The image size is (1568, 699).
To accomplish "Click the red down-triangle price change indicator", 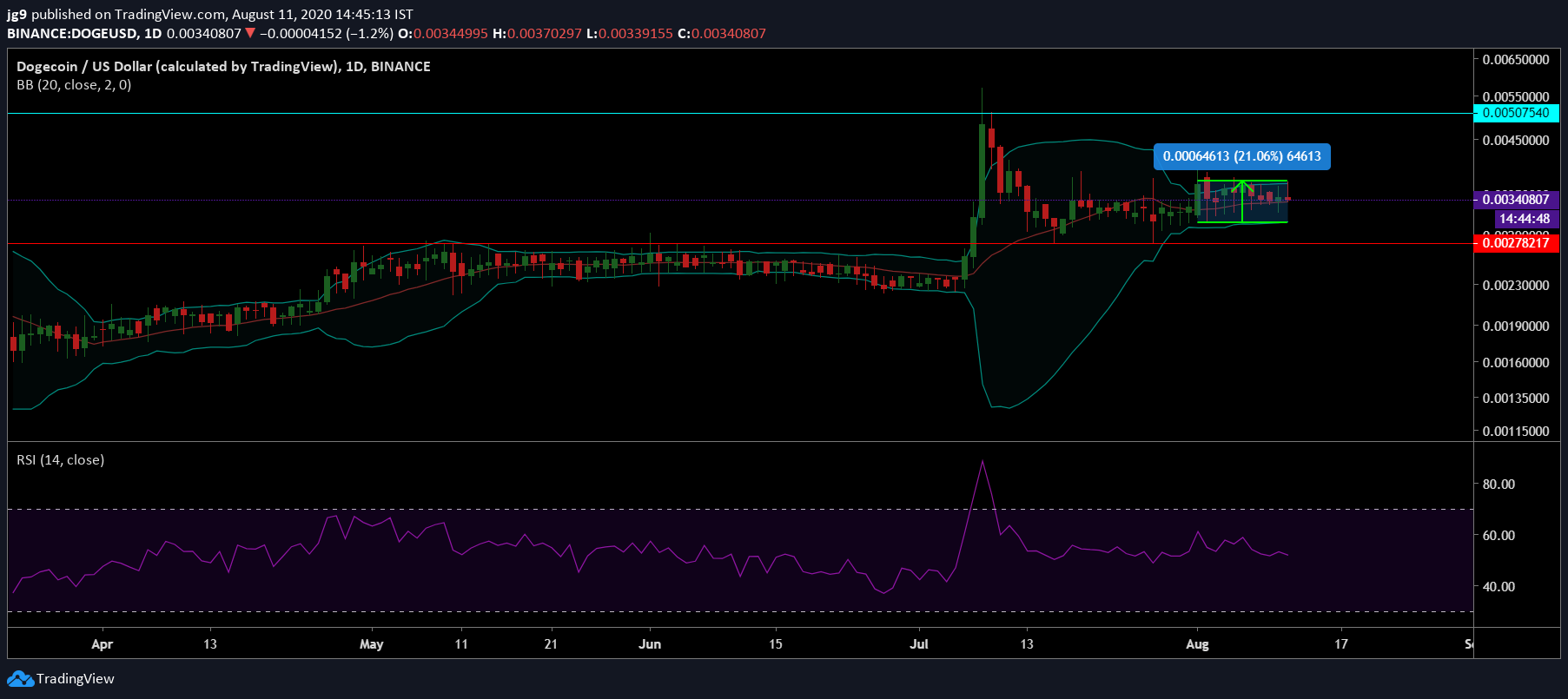I will tap(250, 34).
